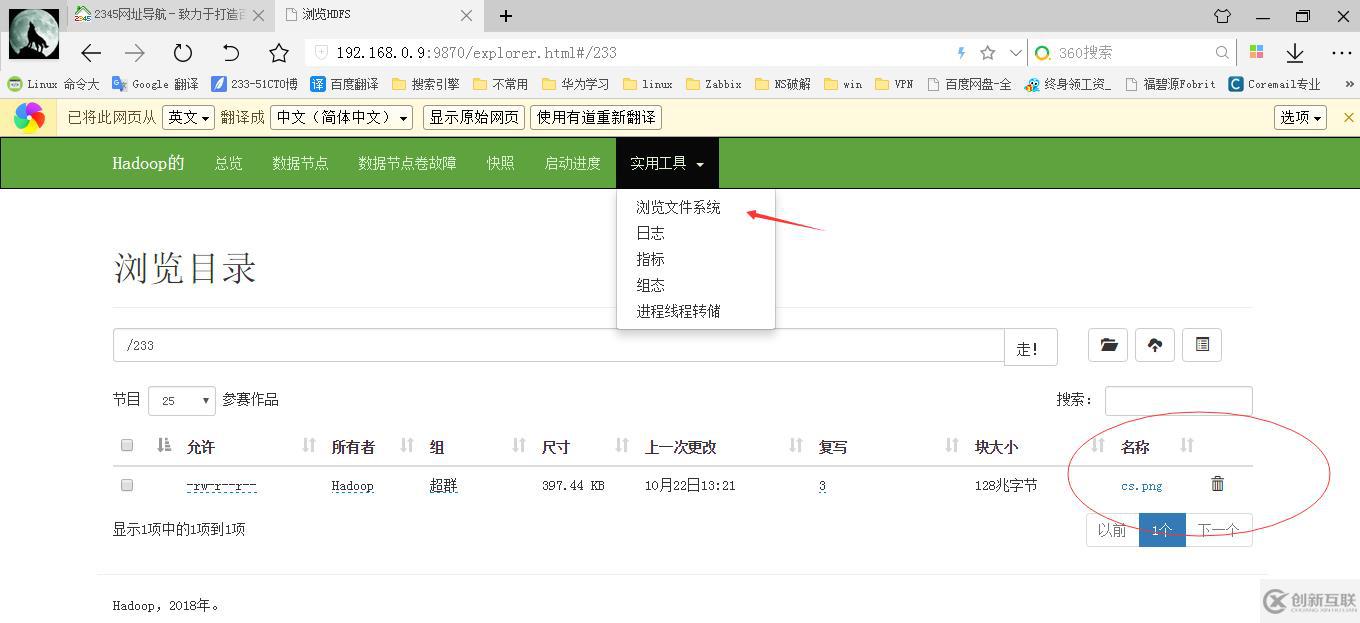The image size is (1360, 623).
Task: Delete cs.png using the trash icon
Action: pyautogui.click(x=1217, y=484)
